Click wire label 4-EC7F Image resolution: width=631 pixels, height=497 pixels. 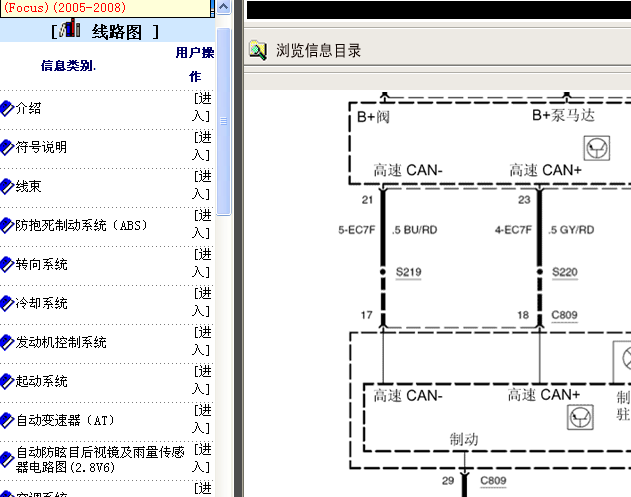click(513, 230)
